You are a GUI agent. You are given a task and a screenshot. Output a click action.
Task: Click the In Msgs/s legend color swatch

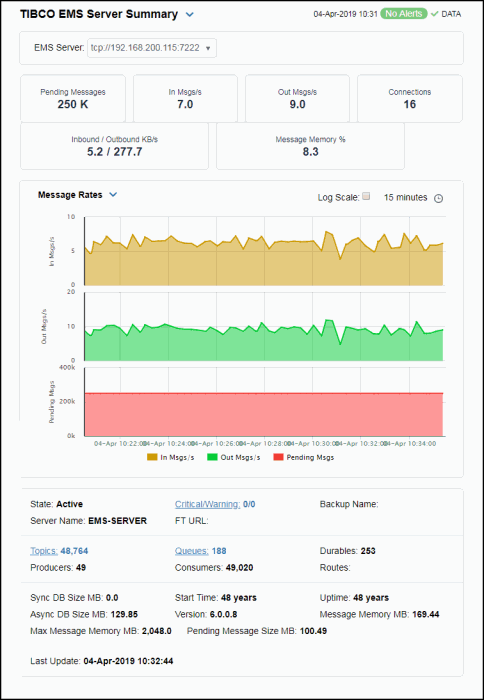click(x=152, y=458)
